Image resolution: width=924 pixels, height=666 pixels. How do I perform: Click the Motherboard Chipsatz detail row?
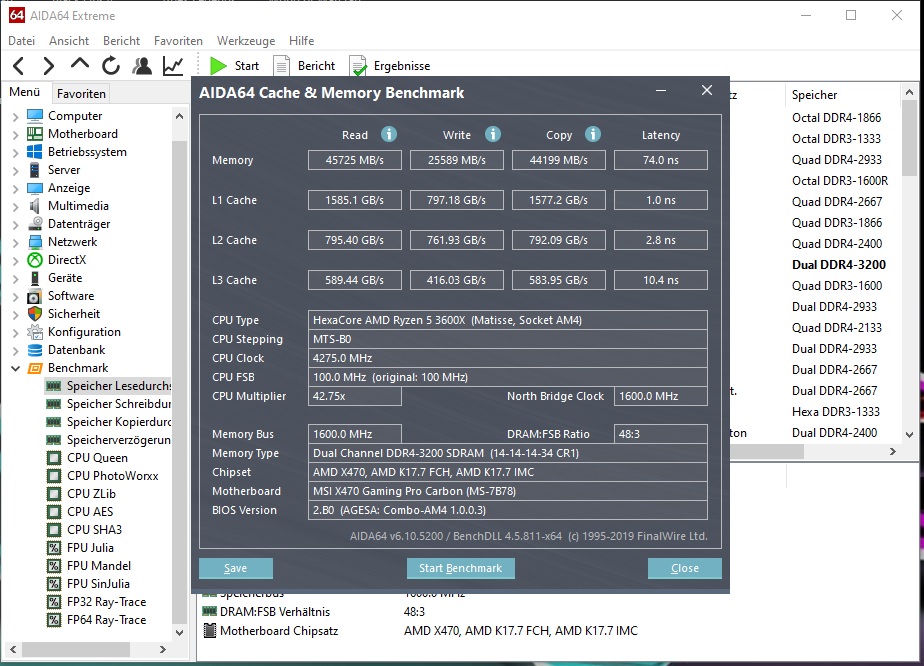pyautogui.click(x=420, y=631)
